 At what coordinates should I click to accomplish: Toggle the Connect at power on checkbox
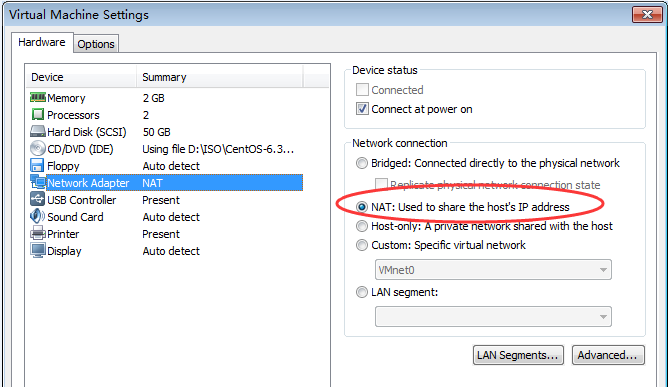(x=362, y=109)
